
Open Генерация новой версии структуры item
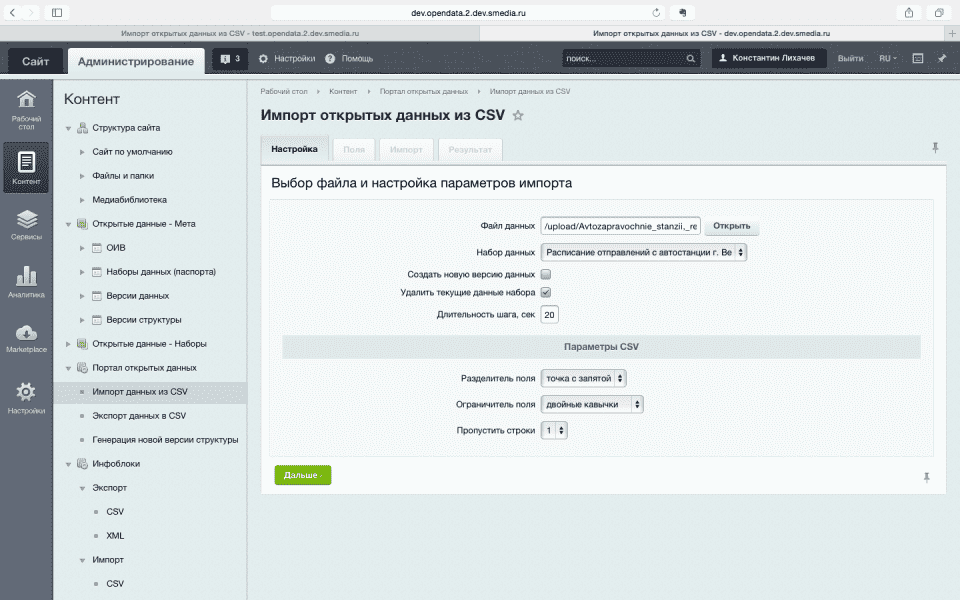click(165, 440)
